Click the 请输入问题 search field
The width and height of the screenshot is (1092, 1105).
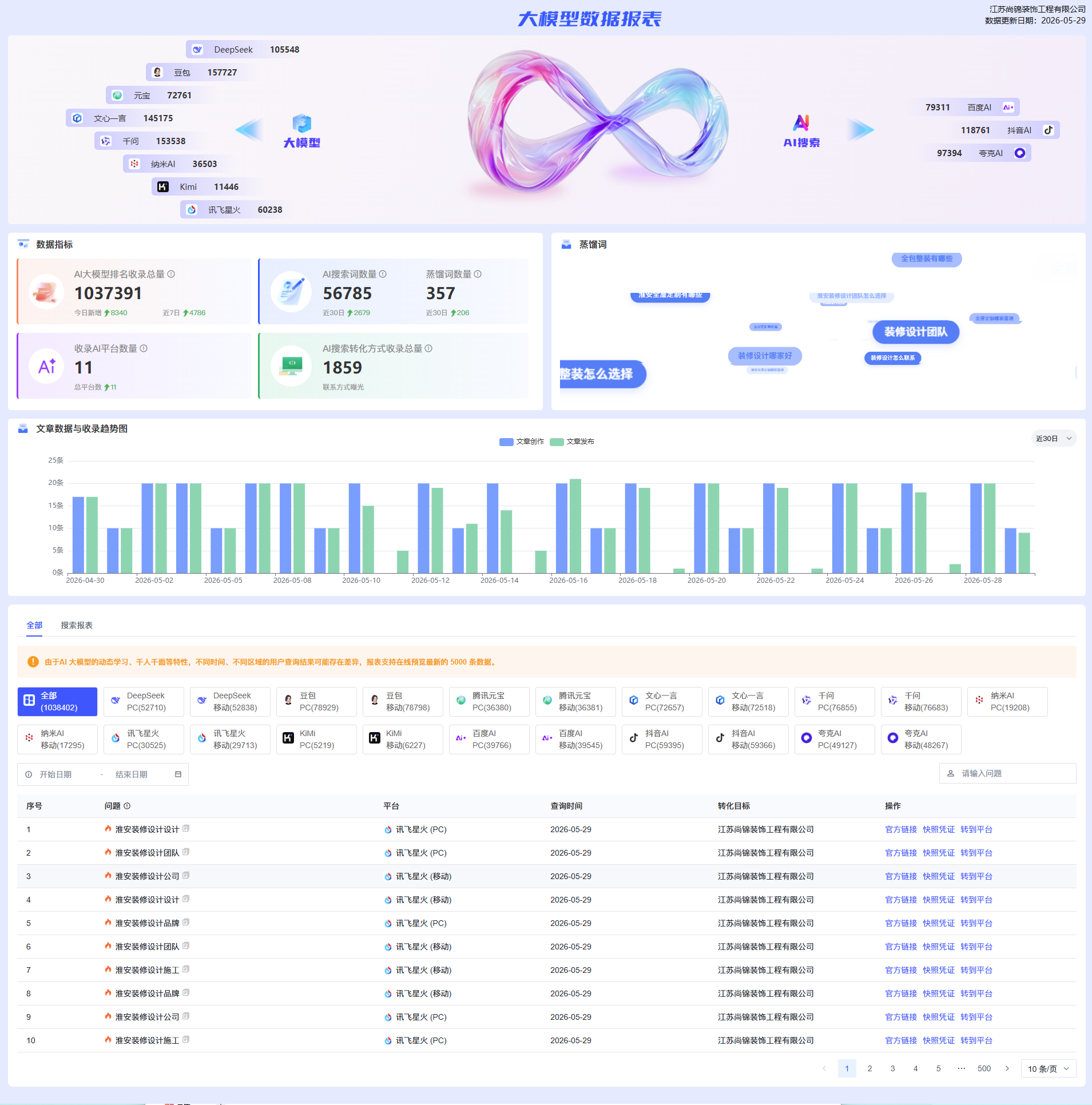click(1007, 773)
